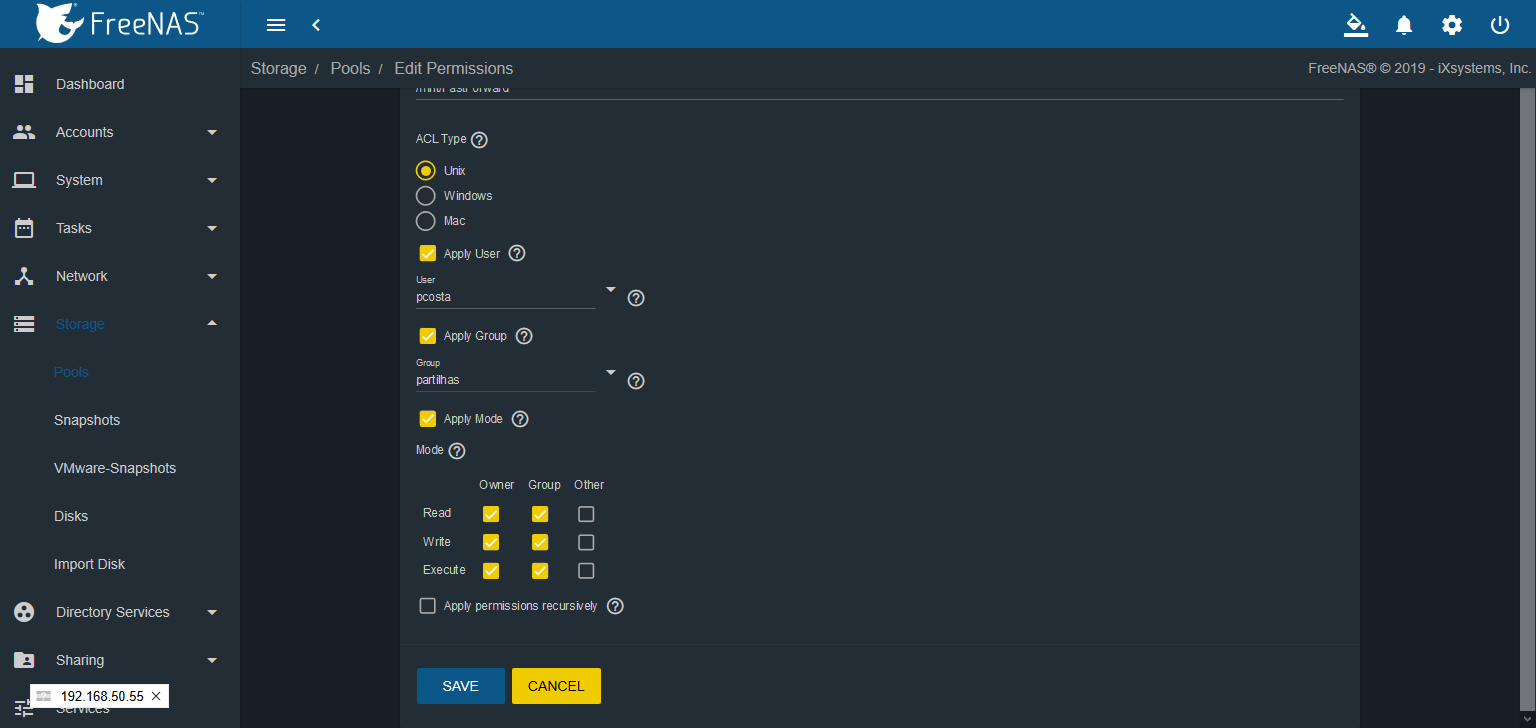Image resolution: width=1536 pixels, height=728 pixels.
Task: Collapse sidebar with the left chevron
Action: pos(316,25)
